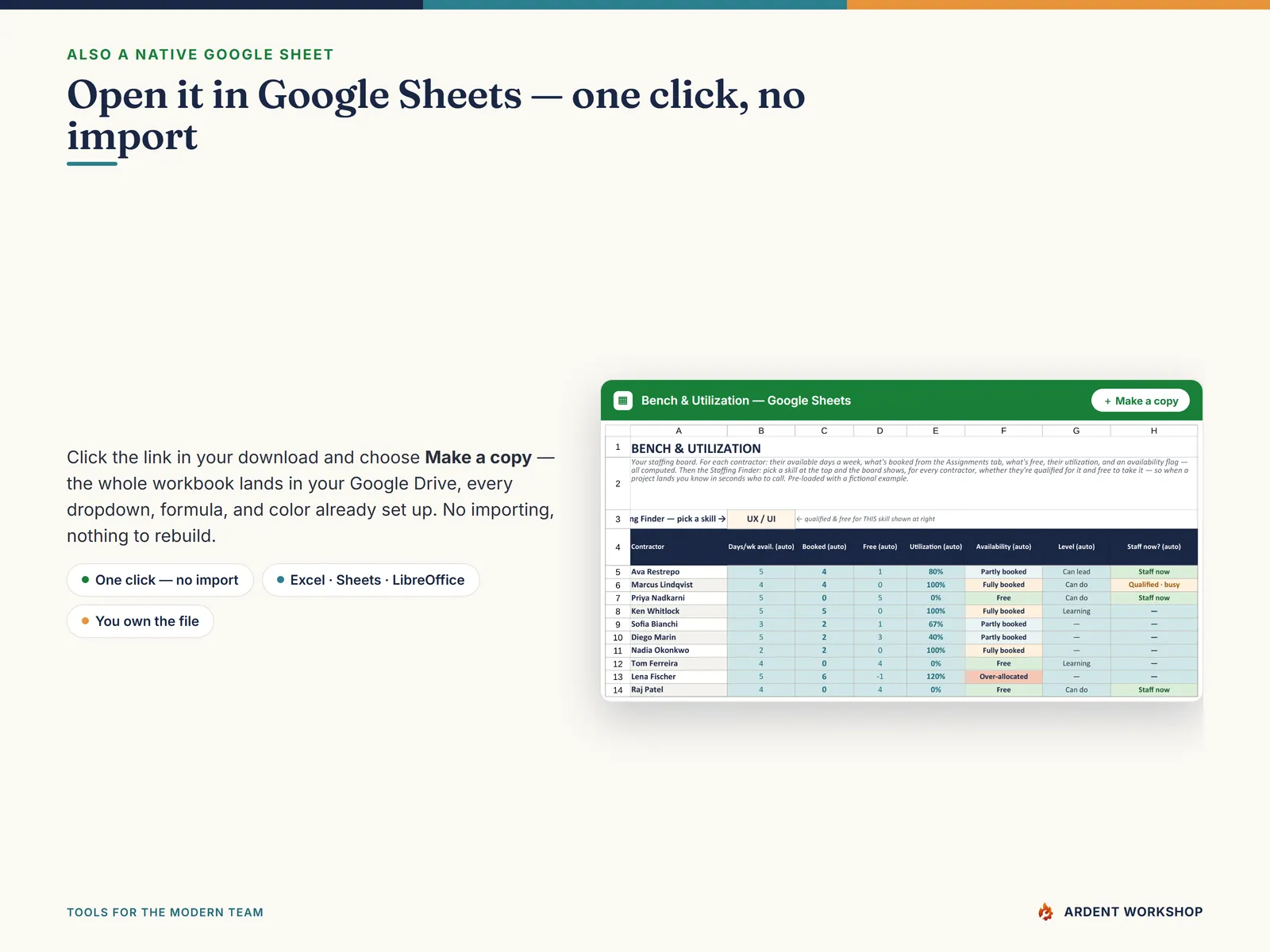
Task: Click Marcus Lindqvist's "Qualified · busy" cell
Action: coord(1154,585)
